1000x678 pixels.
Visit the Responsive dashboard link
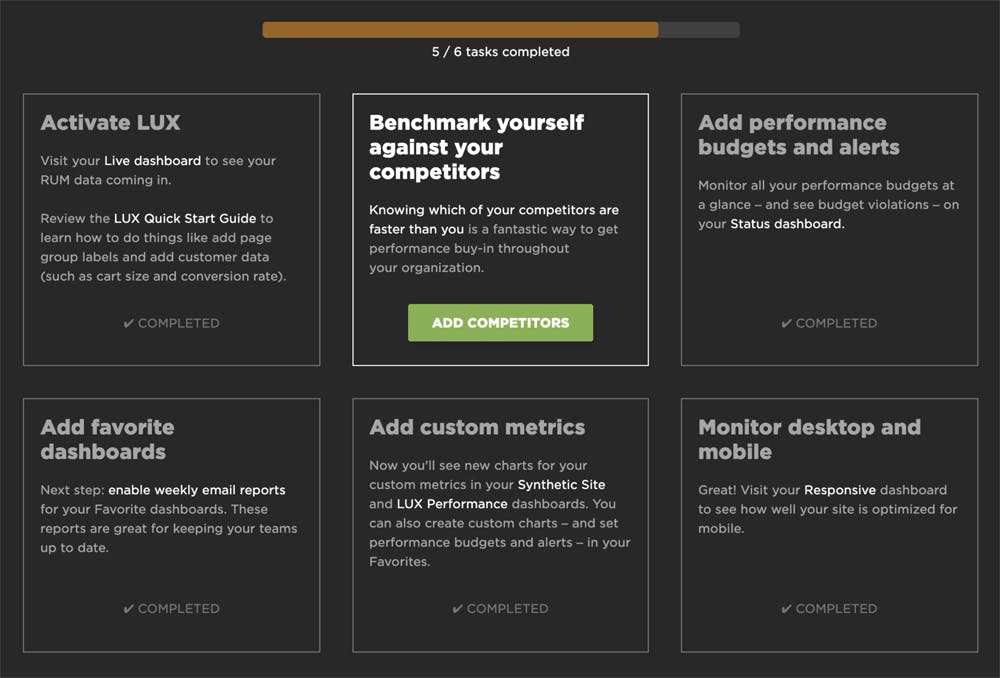tap(840, 490)
